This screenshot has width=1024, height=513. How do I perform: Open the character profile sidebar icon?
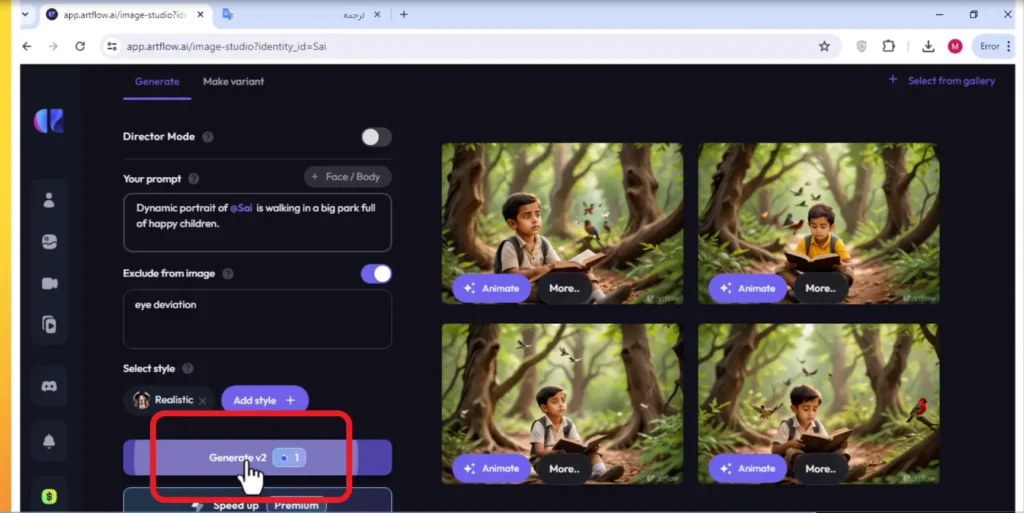49,200
